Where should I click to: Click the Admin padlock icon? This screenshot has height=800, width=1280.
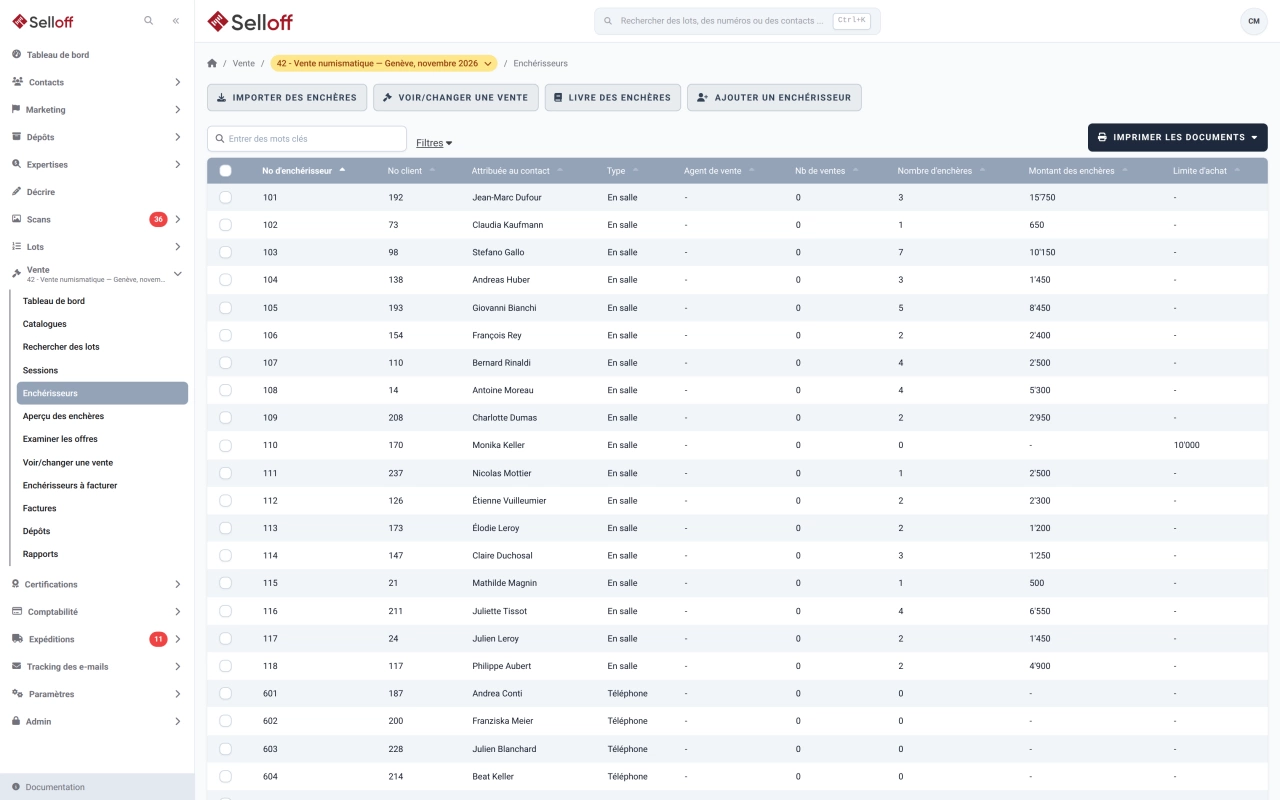pyautogui.click(x=16, y=721)
